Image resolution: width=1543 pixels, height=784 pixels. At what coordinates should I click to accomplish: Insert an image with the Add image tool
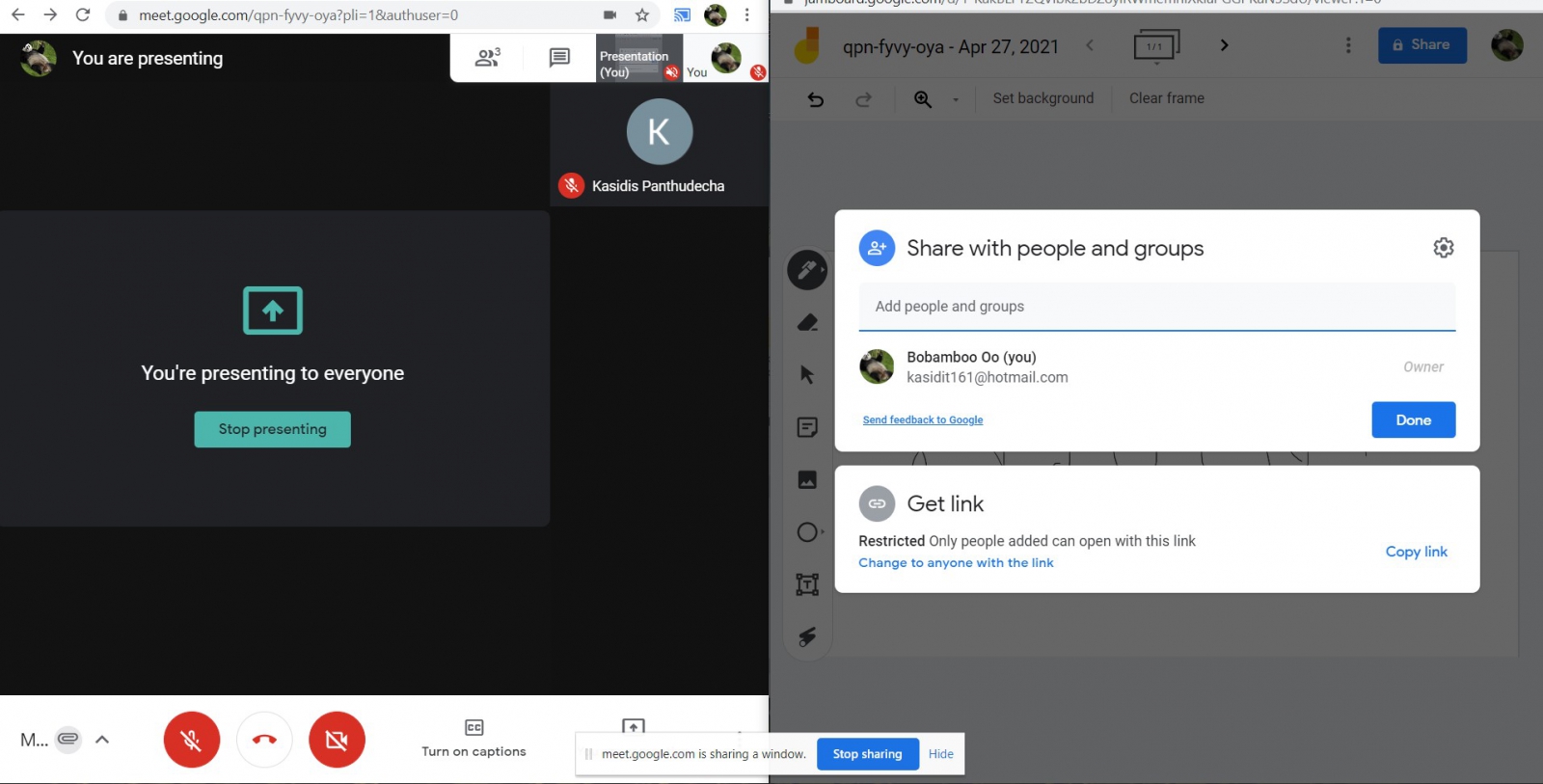pyautogui.click(x=807, y=479)
